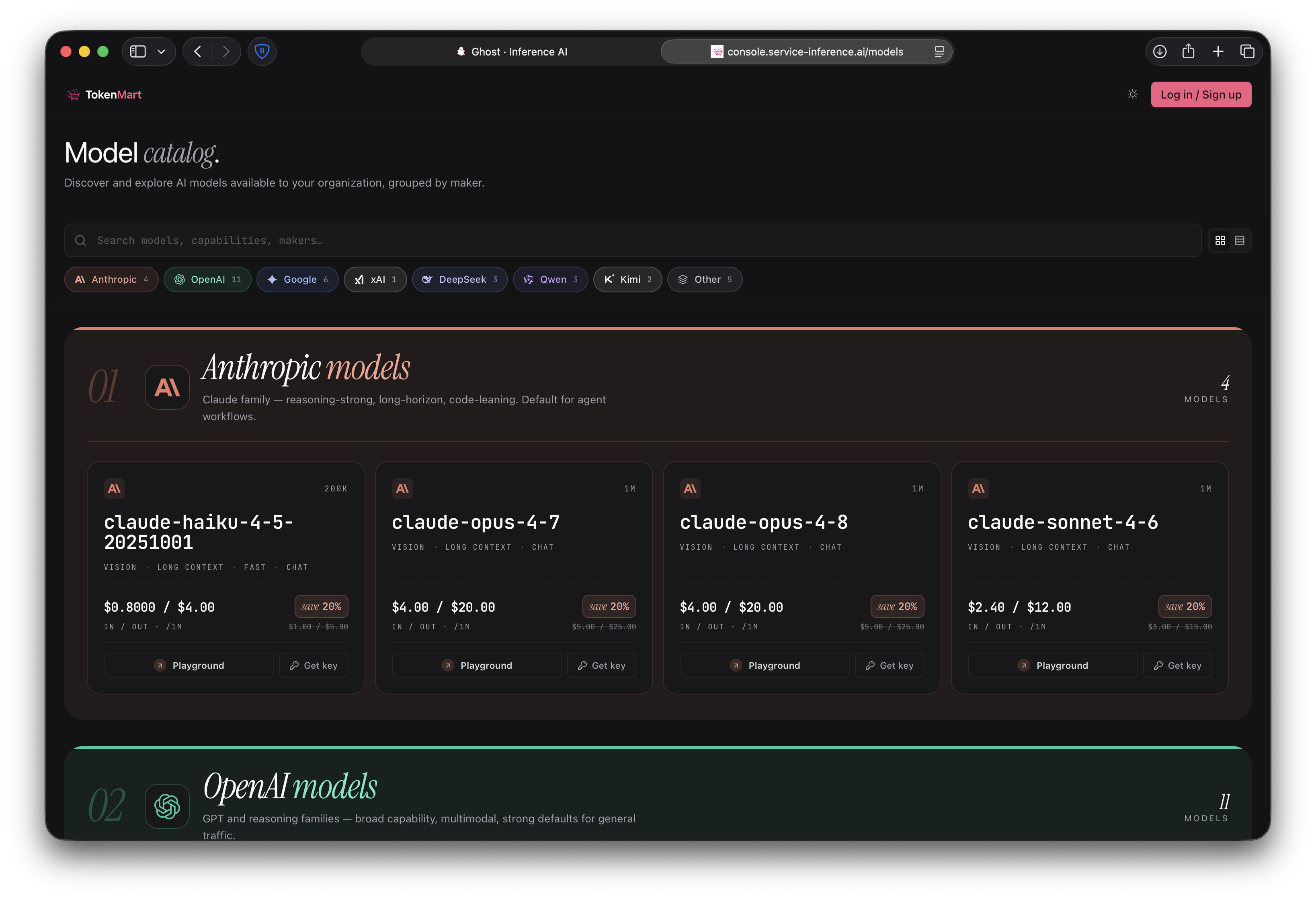This screenshot has width=1316, height=900.
Task: Open the claude-haiku-4-5-20251001 model title
Action: tap(198, 532)
